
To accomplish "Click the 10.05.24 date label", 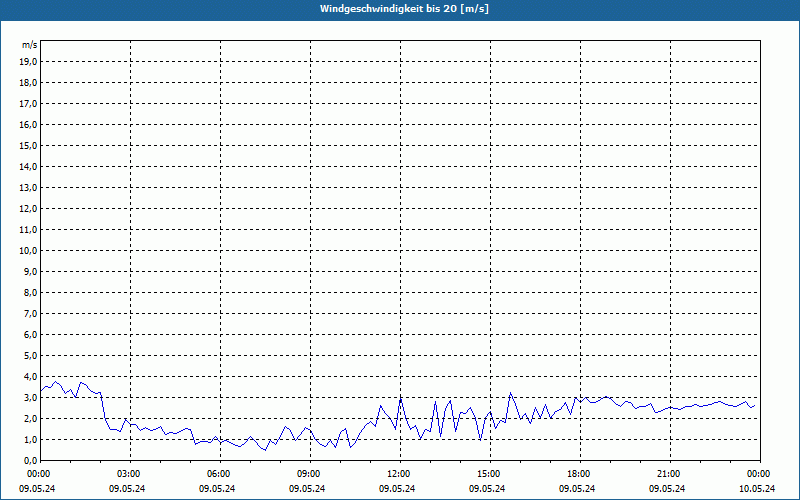I will tap(757, 488).
